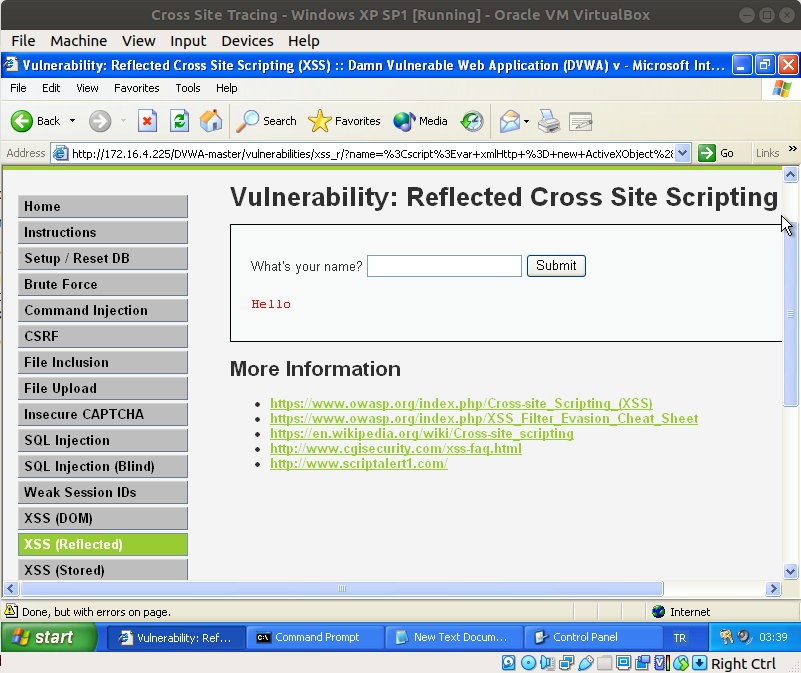Click the keys icon in system tray
Viewport: 801px width, 673px height.
[726, 637]
